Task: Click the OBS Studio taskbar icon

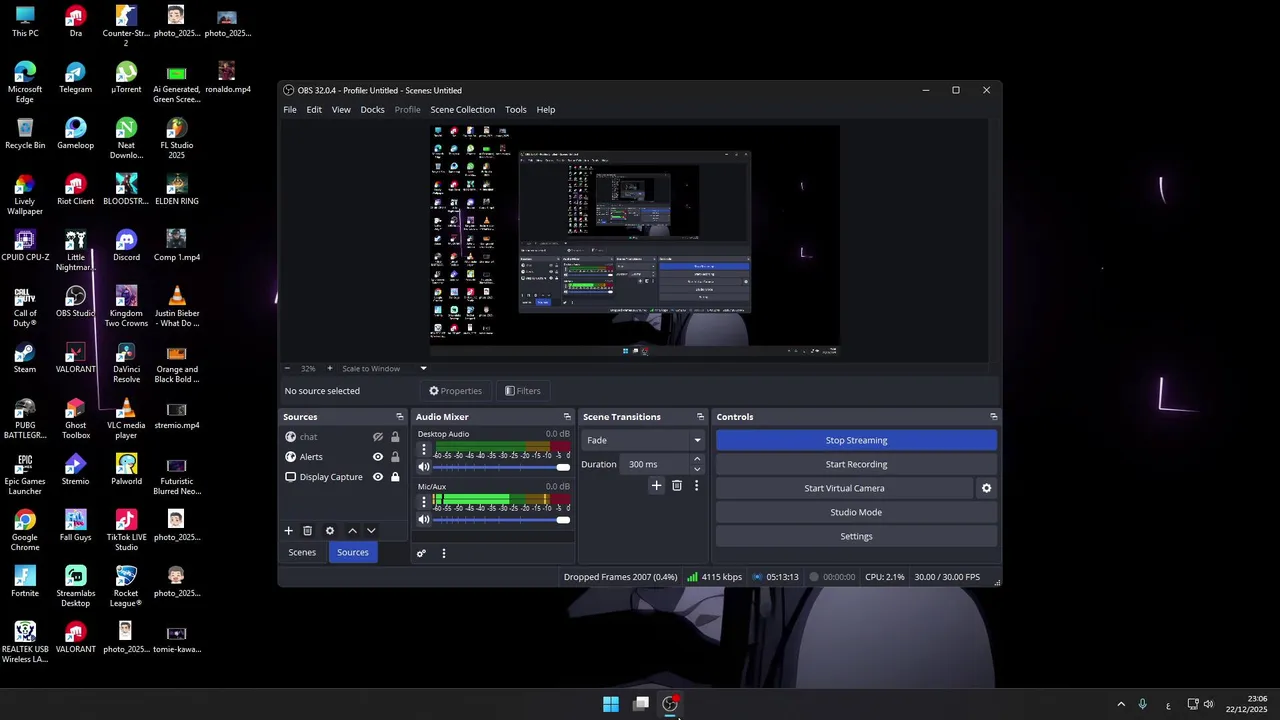Action: click(671, 704)
